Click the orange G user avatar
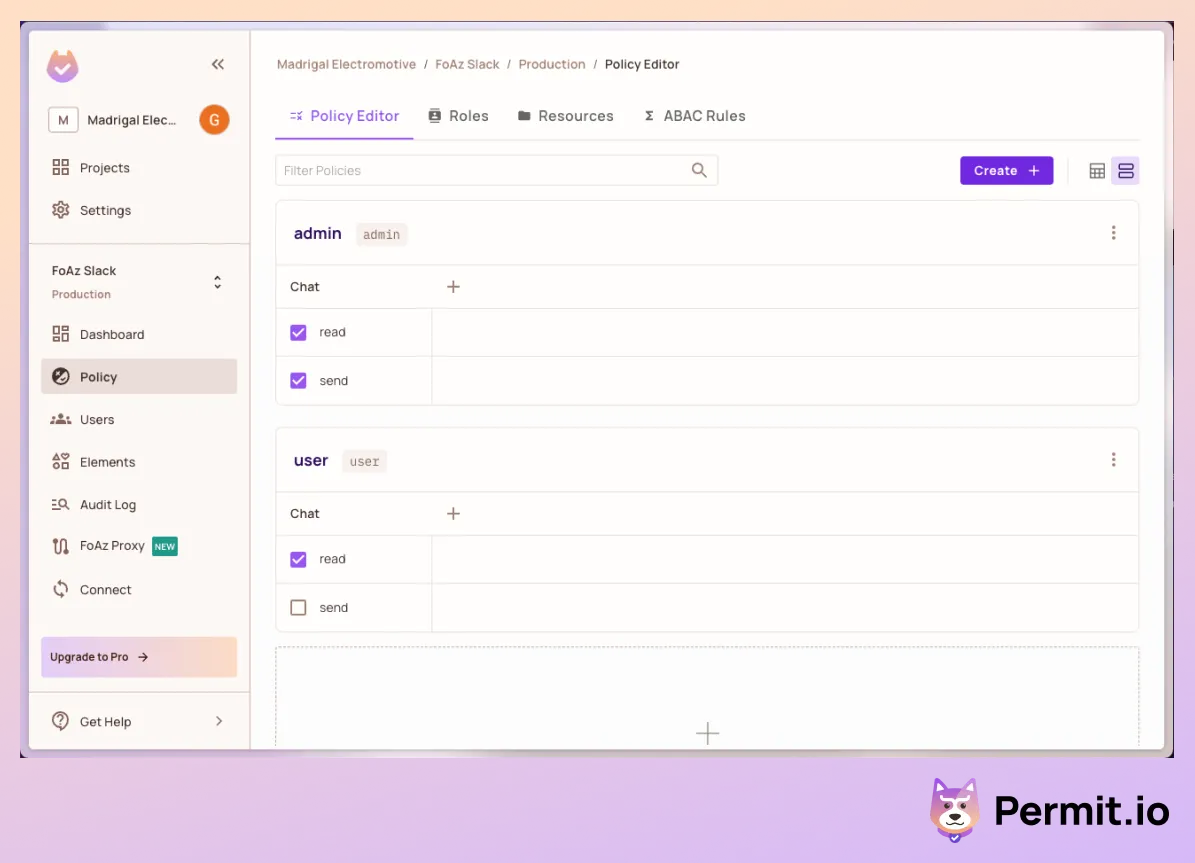Screen dimensions: 1195x863 point(214,120)
